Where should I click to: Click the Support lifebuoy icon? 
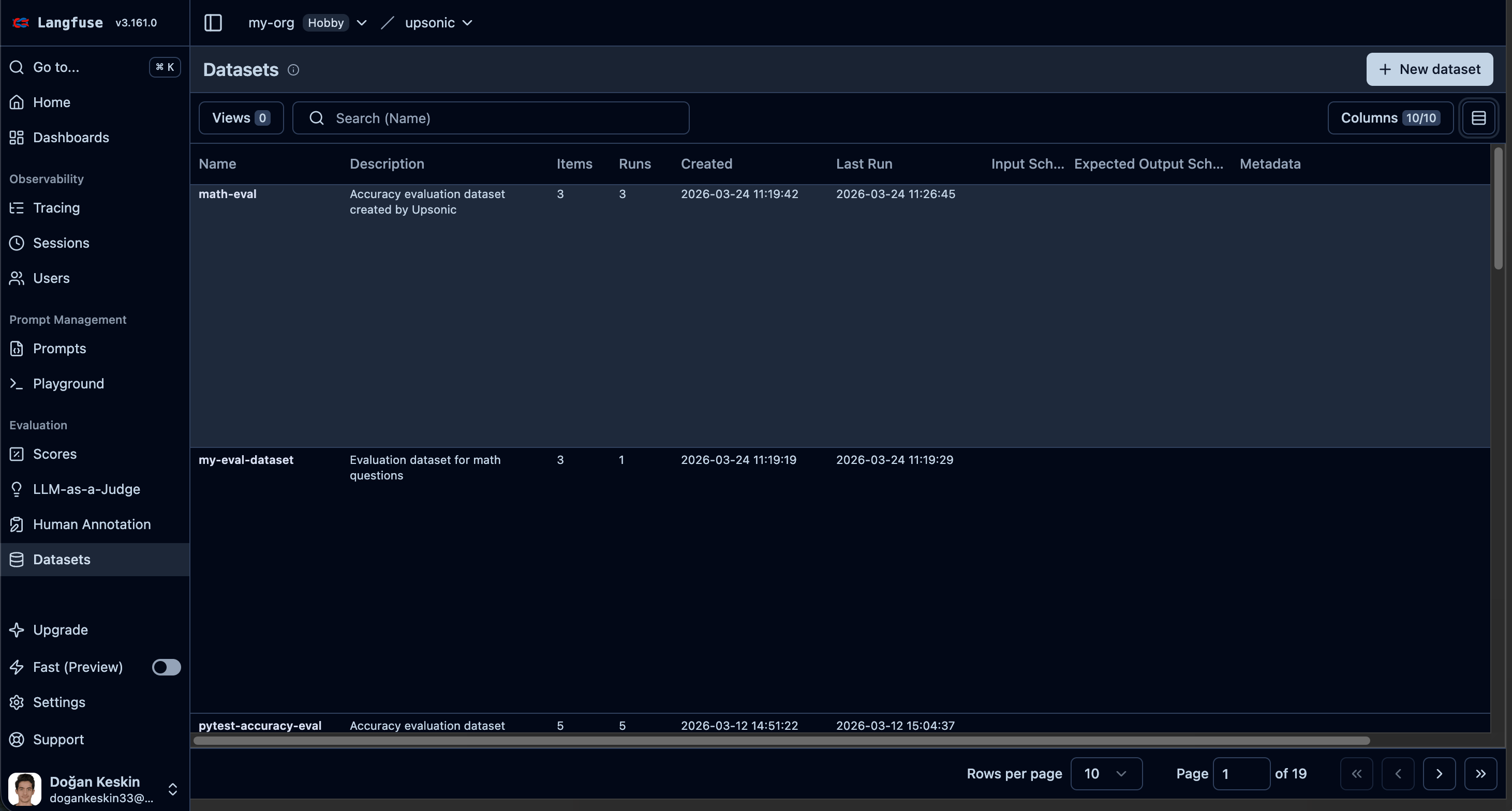point(17,740)
